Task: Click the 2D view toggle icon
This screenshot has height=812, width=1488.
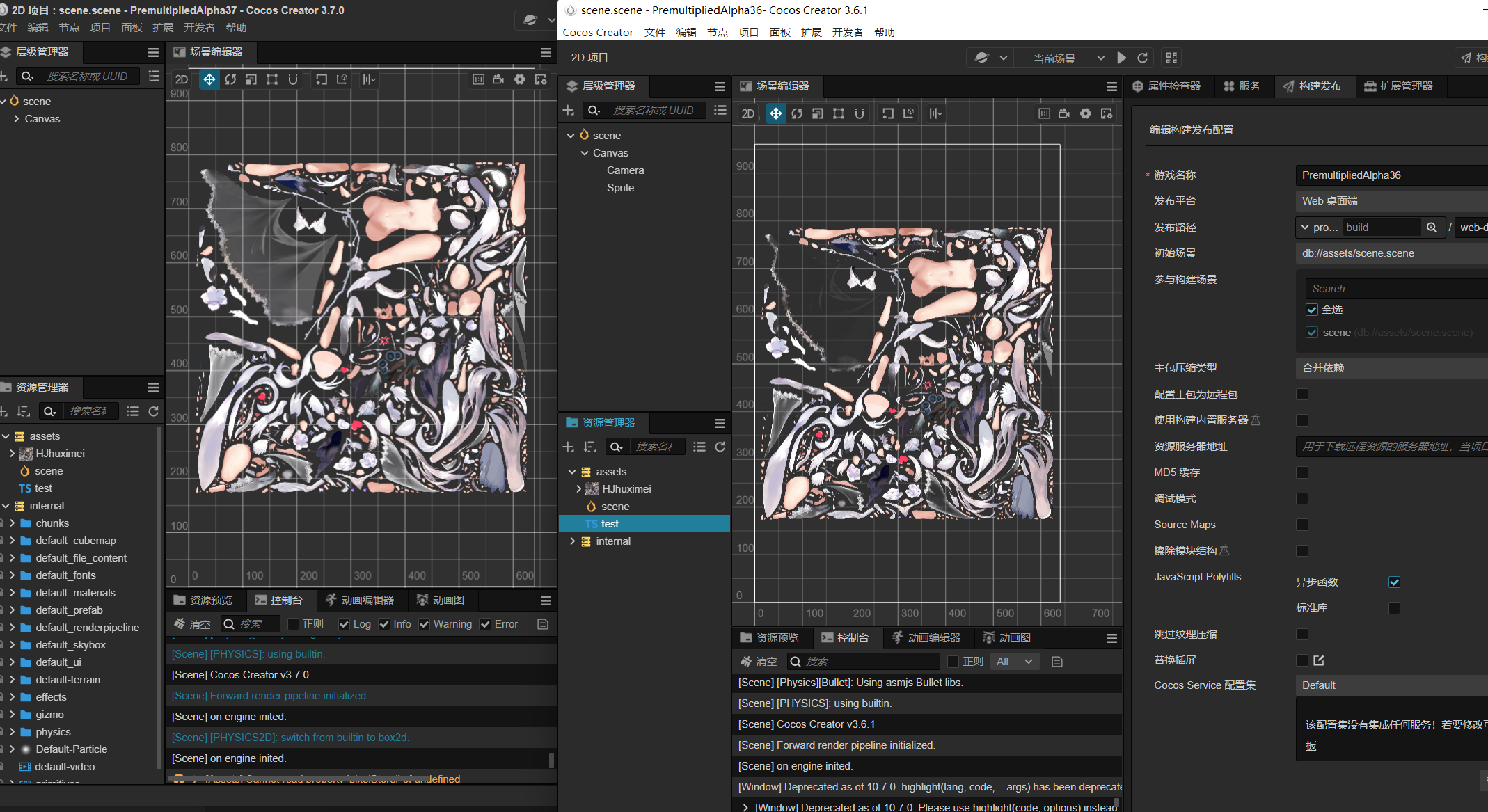Action: tap(747, 113)
